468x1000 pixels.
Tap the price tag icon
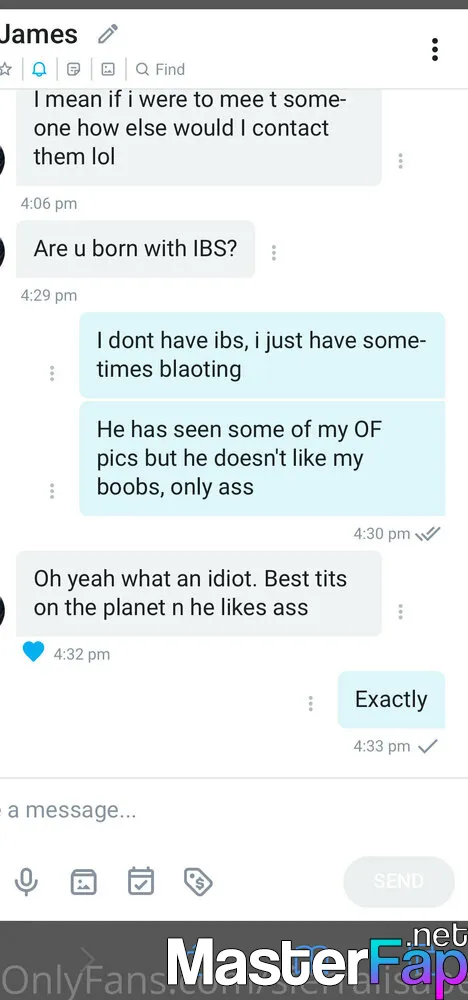198,881
